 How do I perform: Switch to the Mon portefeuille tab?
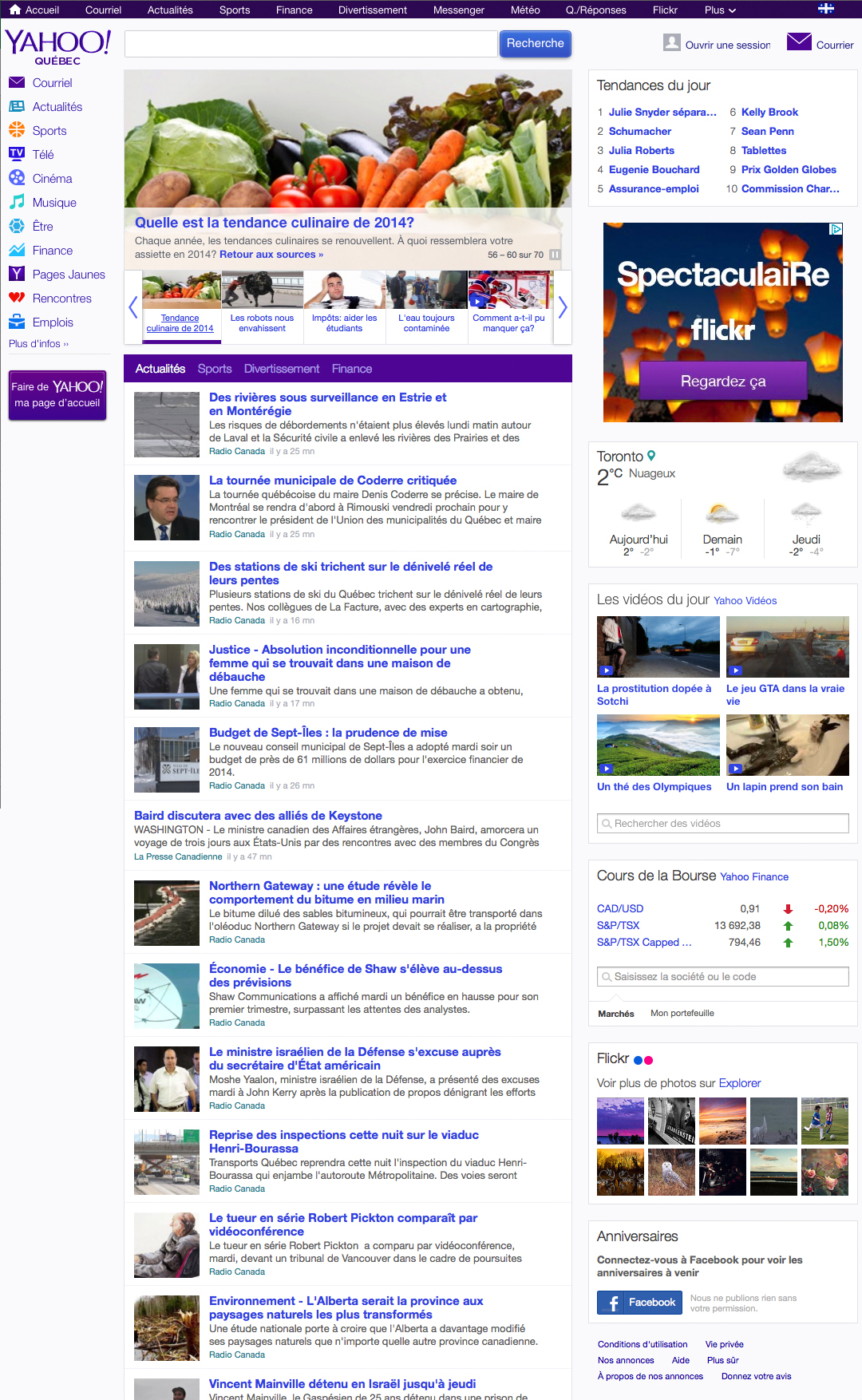(x=682, y=1014)
